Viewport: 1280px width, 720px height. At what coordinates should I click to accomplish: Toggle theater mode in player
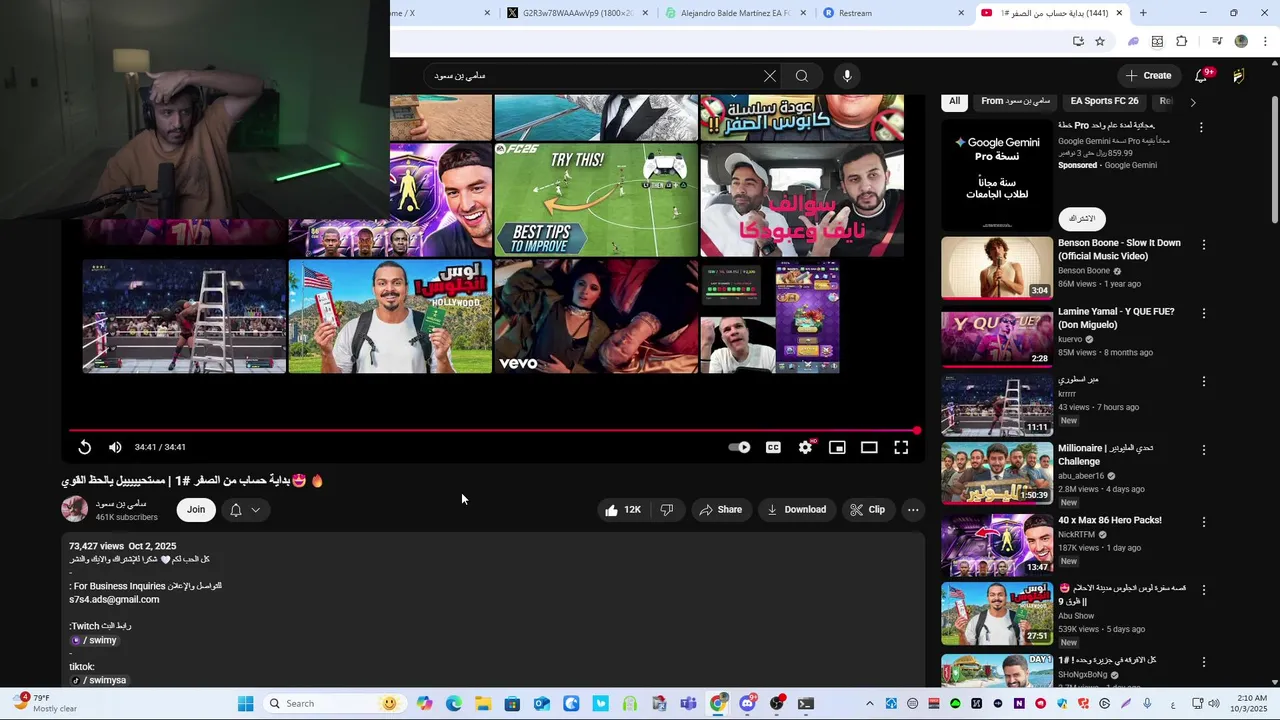click(x=869, y=447)
